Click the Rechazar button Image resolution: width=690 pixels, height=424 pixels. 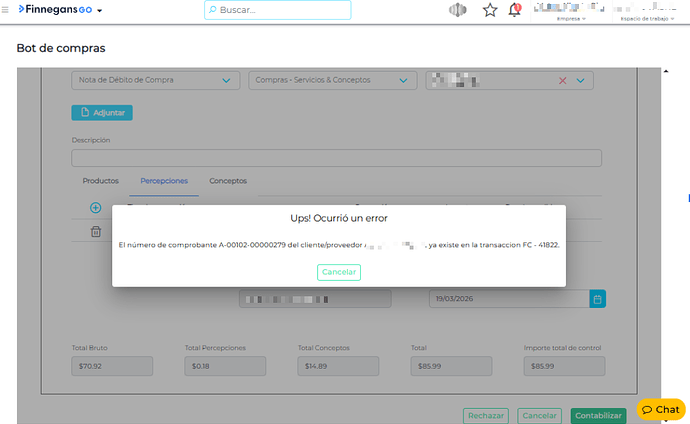(486, 415)
